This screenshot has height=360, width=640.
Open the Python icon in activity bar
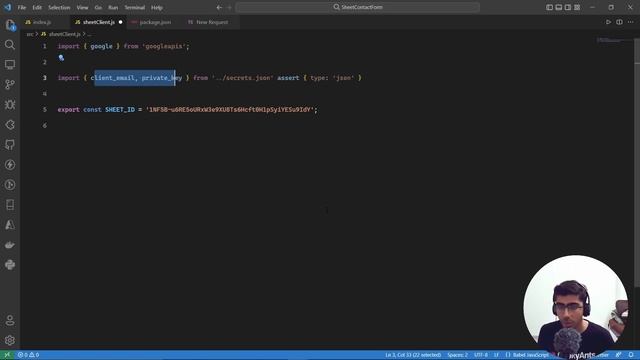click(10, 265)
